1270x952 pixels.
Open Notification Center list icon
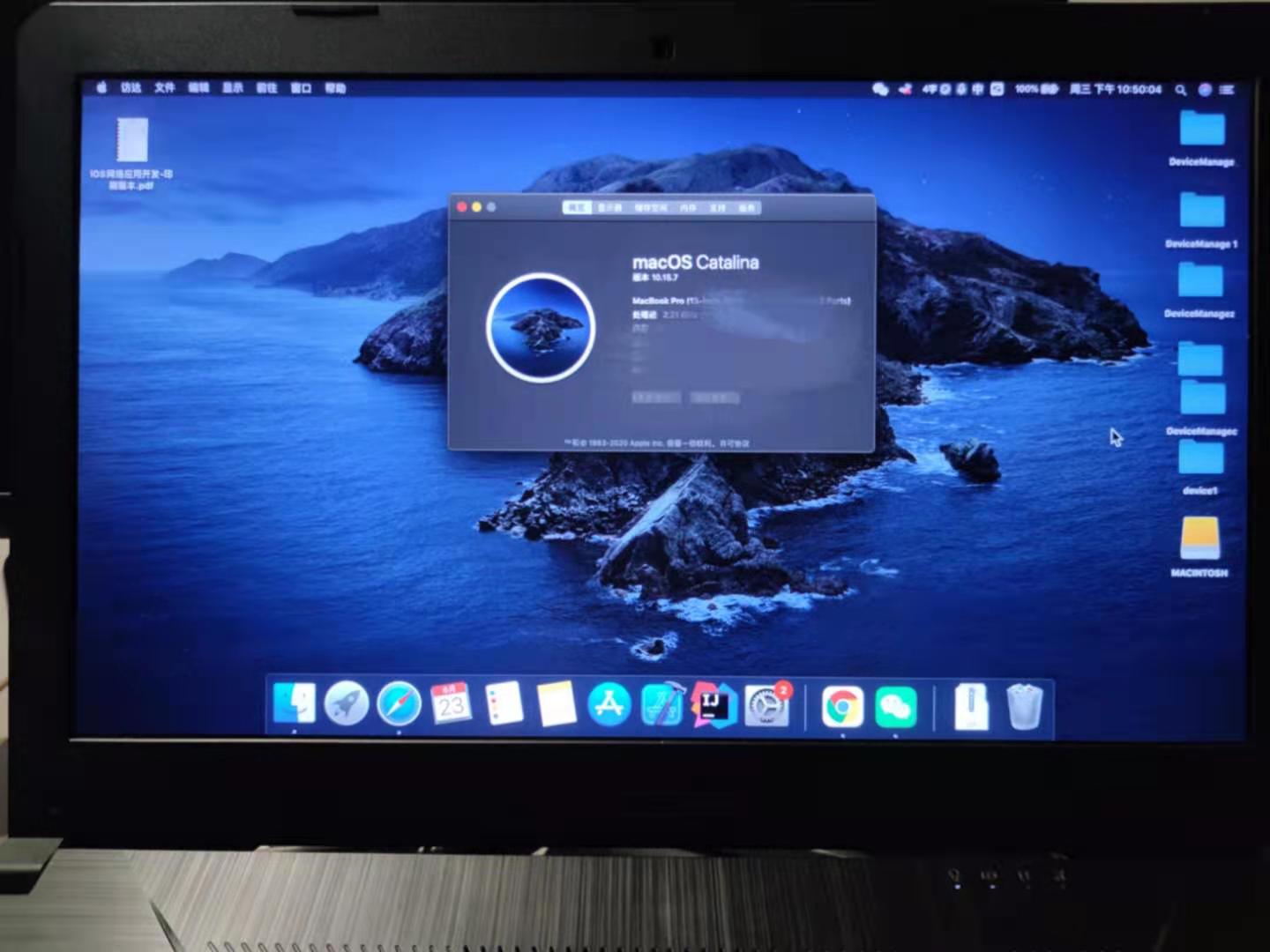pos(1227,90)
